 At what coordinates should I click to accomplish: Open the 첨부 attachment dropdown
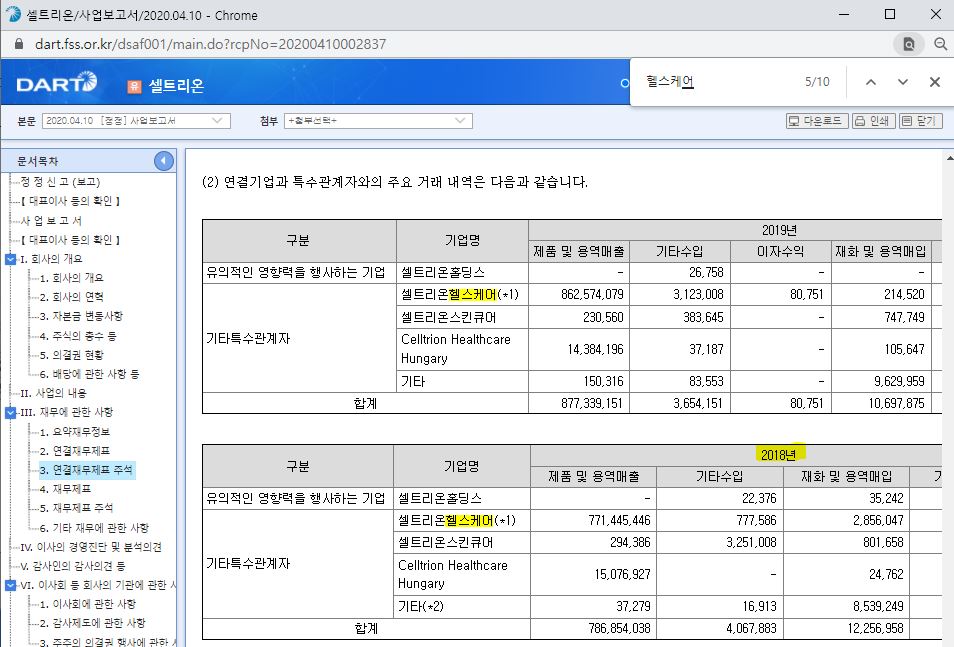[x=378, y=121]
